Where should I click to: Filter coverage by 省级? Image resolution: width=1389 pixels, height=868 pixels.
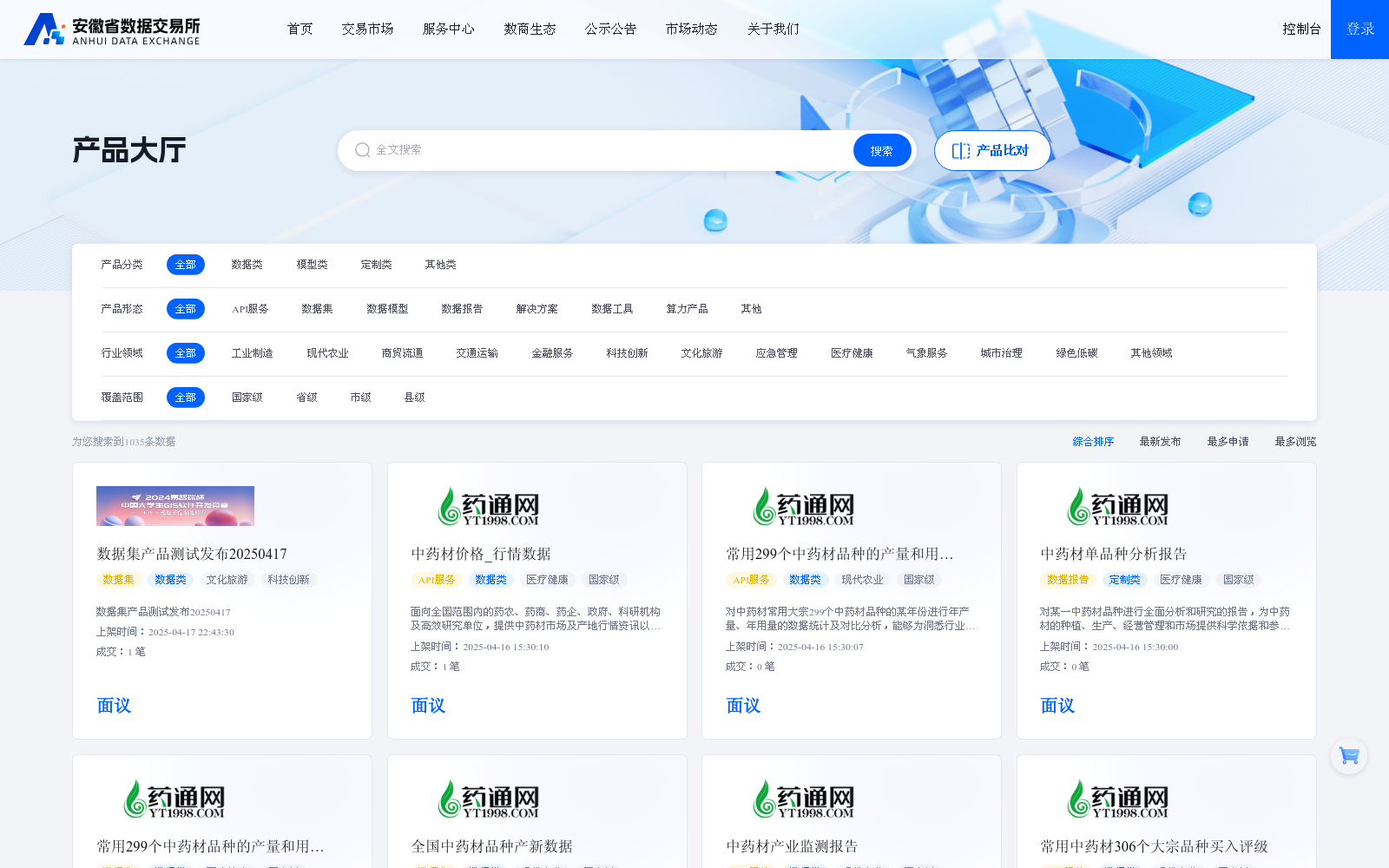(306, 398)
